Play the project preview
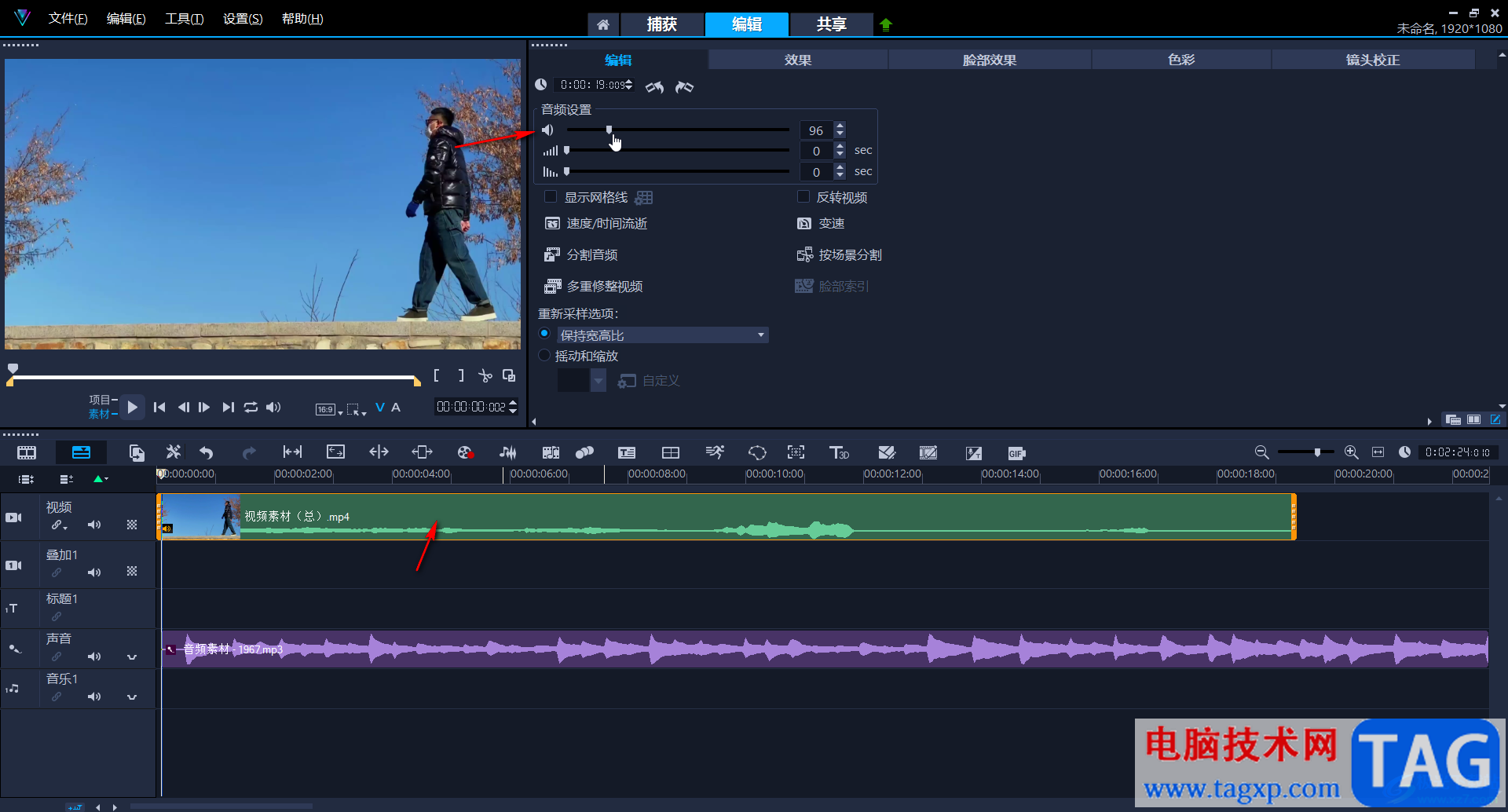 tap(132, 407)
